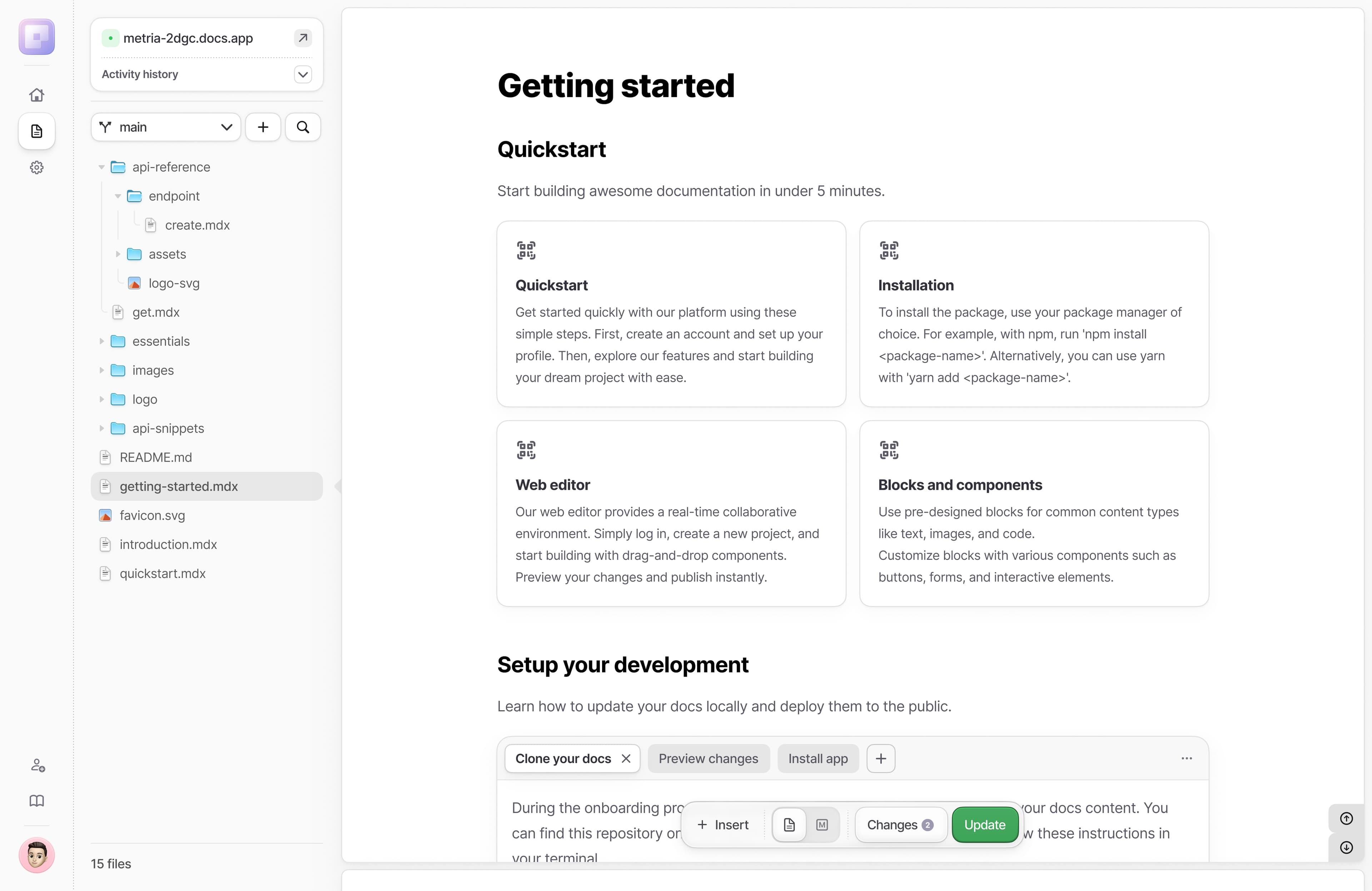Switch to the Preview changes tab

pyautogui.click(x=708, y=758)
